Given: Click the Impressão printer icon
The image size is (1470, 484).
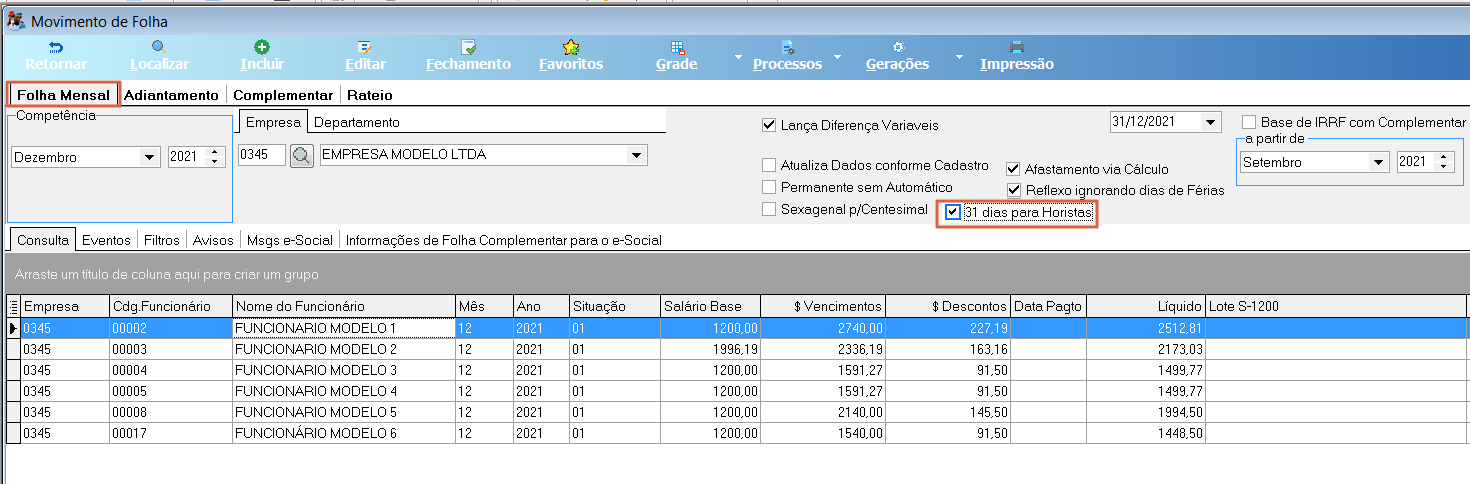Looking at the screenshot, I should [x=1017, y=47].
